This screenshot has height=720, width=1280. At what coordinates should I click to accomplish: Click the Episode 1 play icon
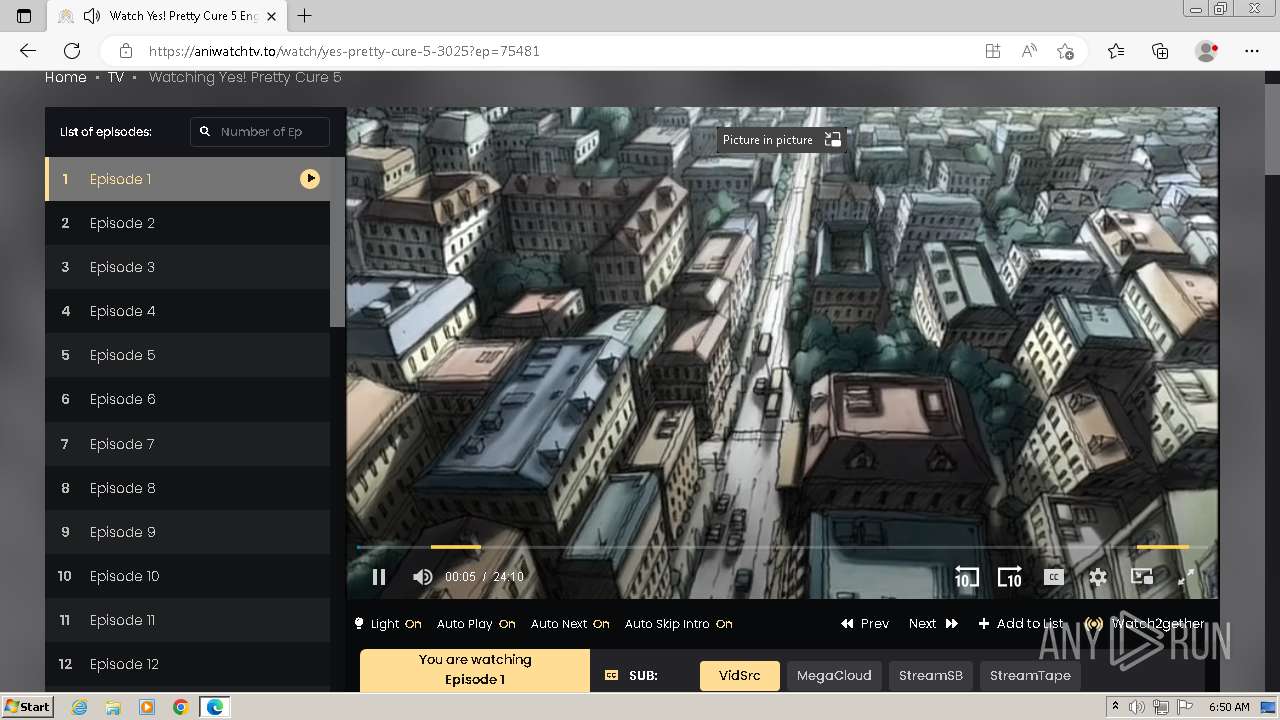tap(310, 179)
